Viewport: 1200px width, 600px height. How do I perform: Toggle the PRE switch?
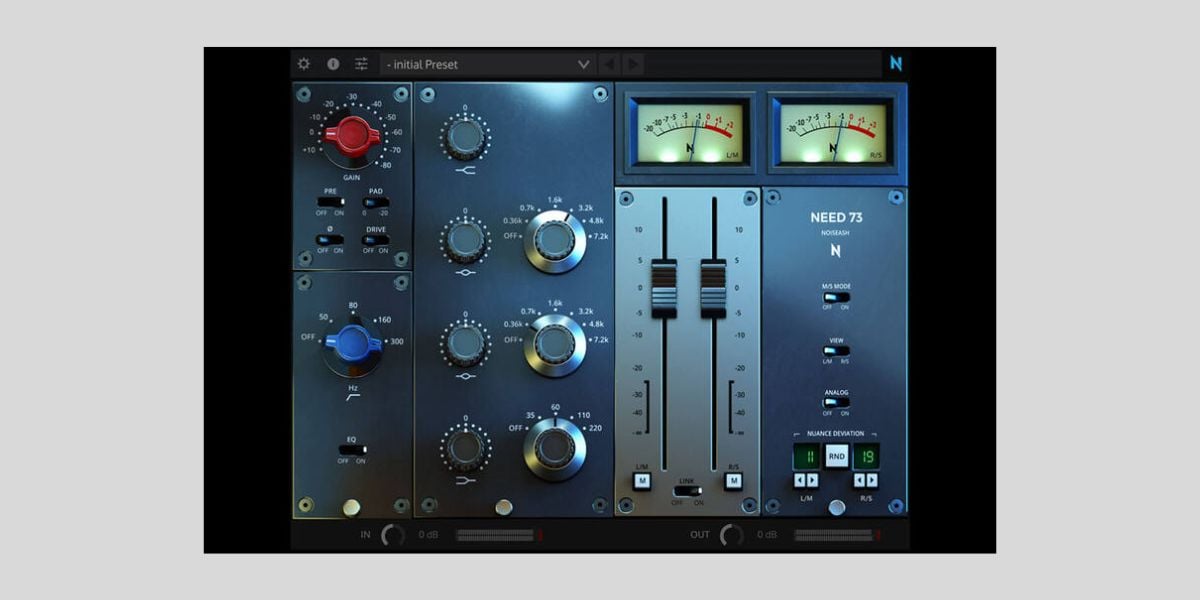330,202
